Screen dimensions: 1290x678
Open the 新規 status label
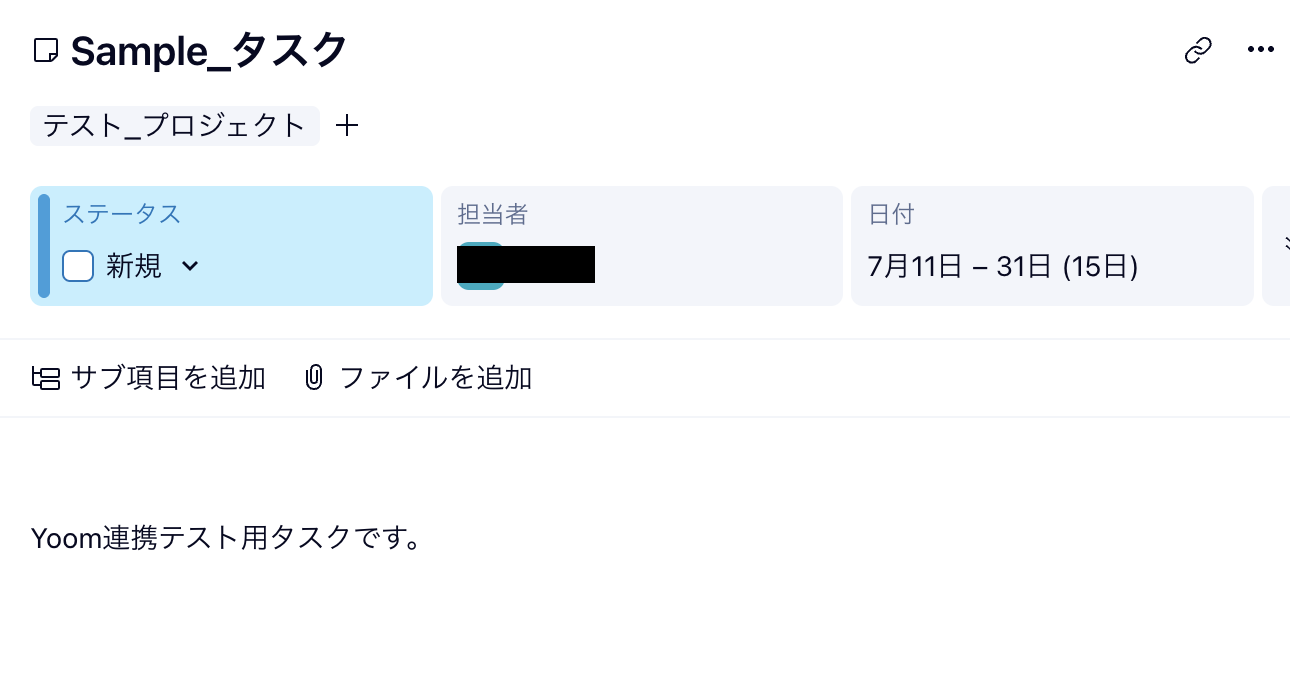point(134,266)
